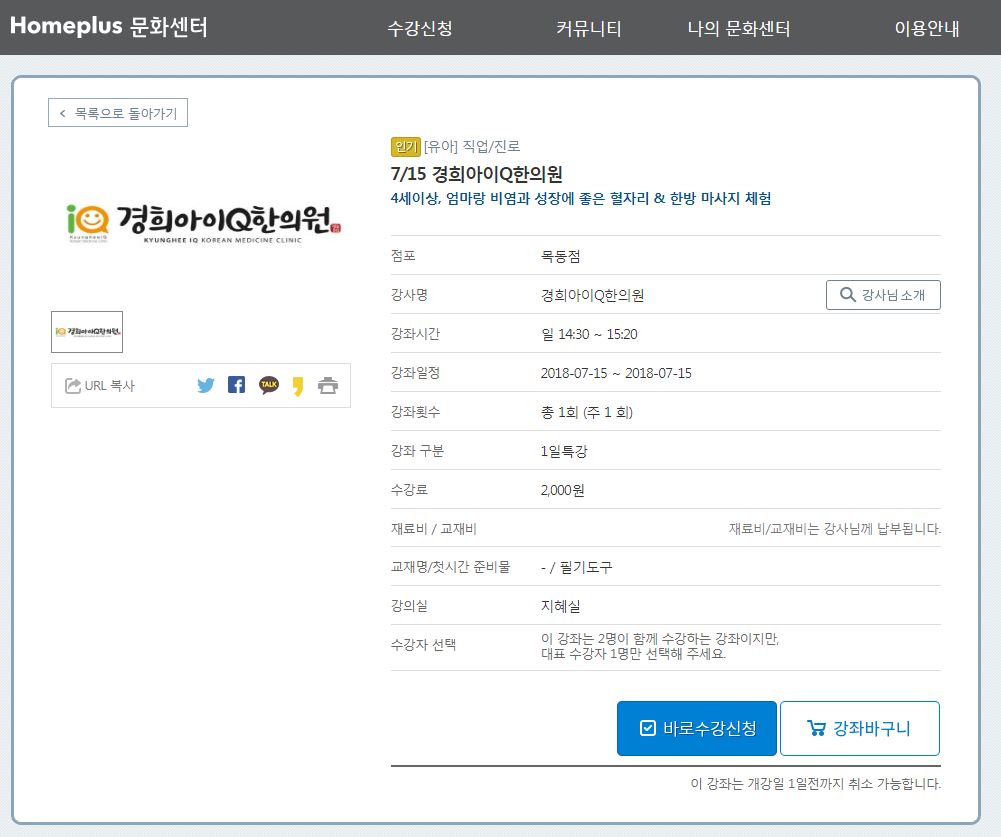1001x837 pixels.
Task: Select the blue subtitle about 한방 마사지 체험
Action: coord(581,199)
